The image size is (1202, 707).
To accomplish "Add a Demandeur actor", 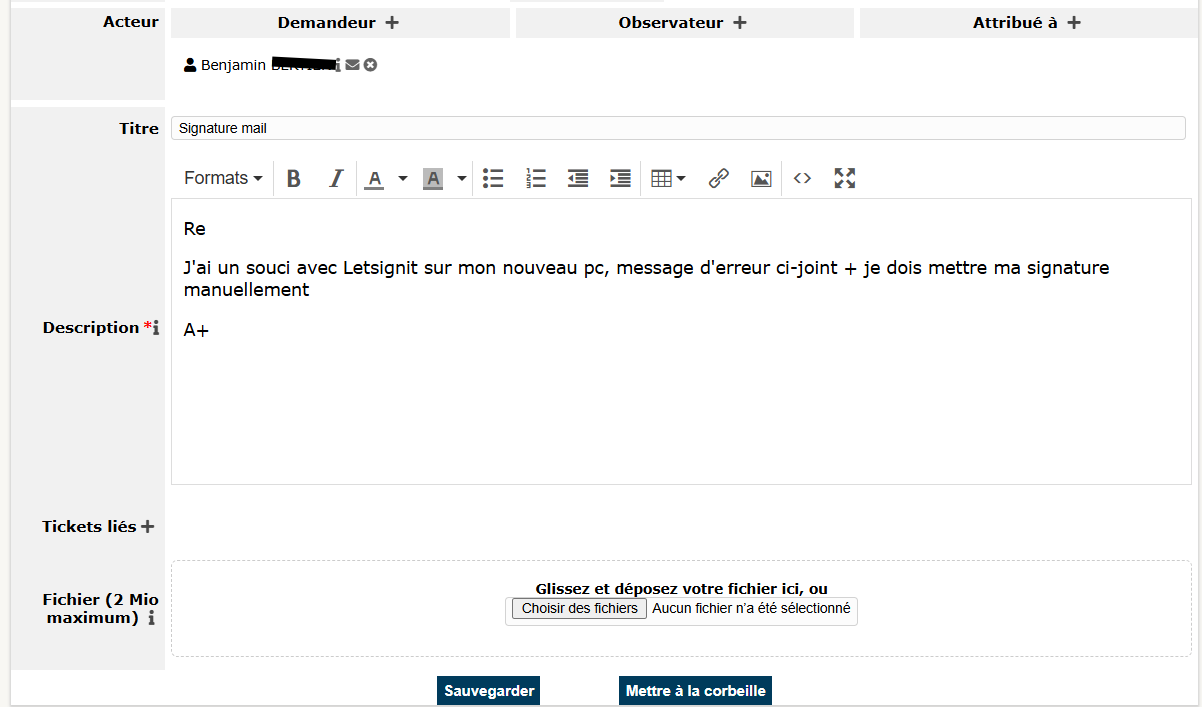I will pyautogui.click(x=392, y=23).
